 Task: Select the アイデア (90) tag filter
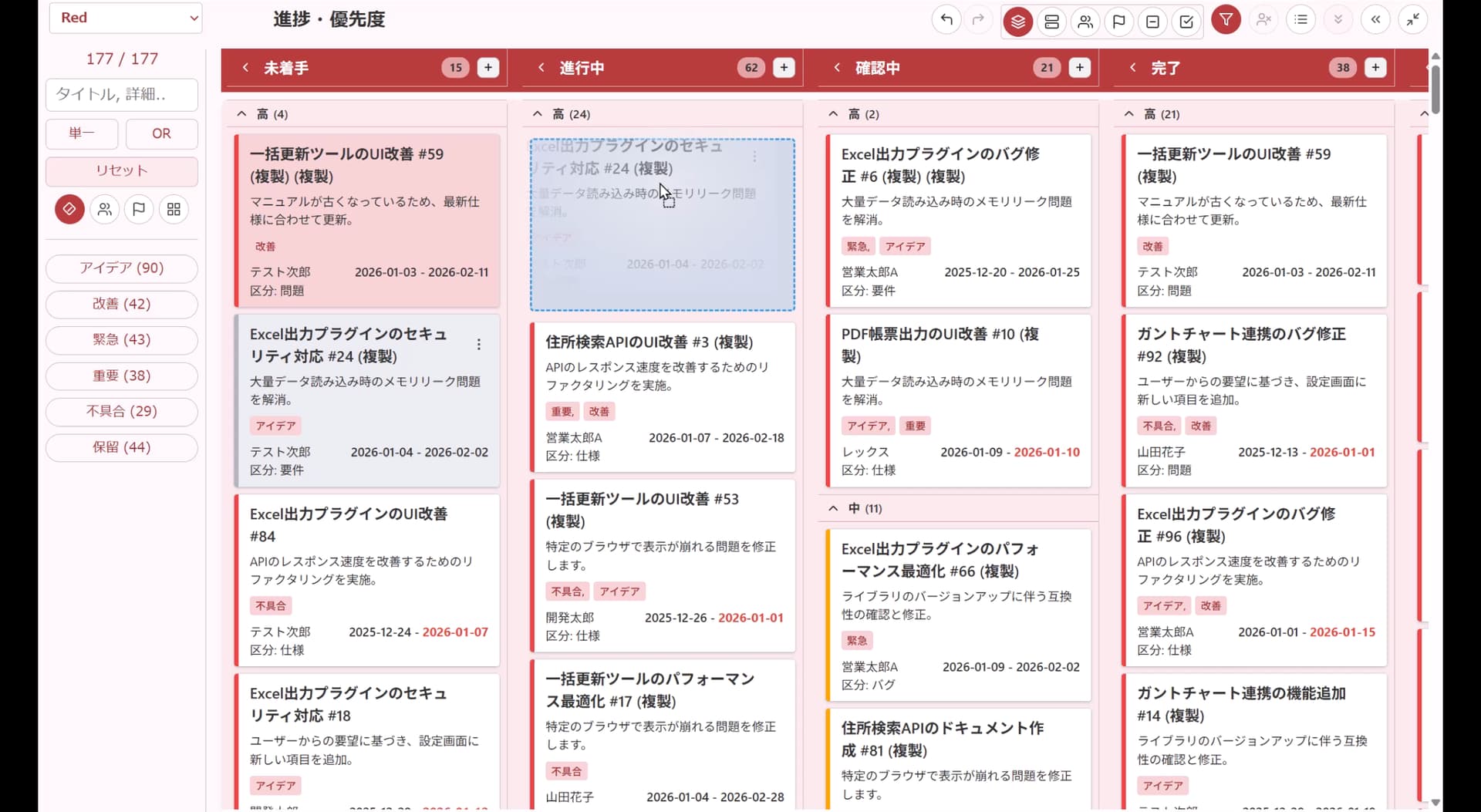tap(122, 268)
